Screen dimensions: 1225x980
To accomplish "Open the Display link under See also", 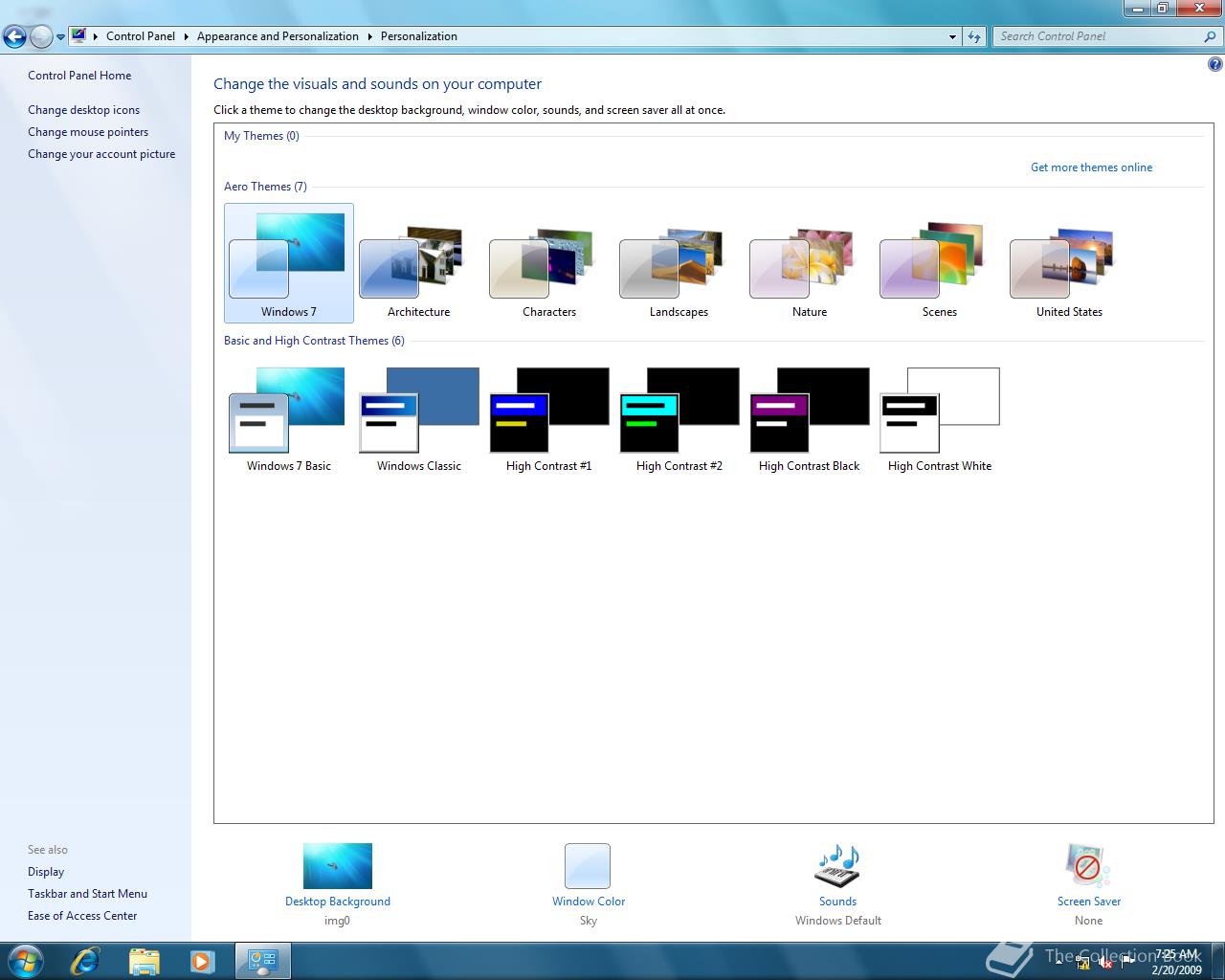I will pos(46,872).
